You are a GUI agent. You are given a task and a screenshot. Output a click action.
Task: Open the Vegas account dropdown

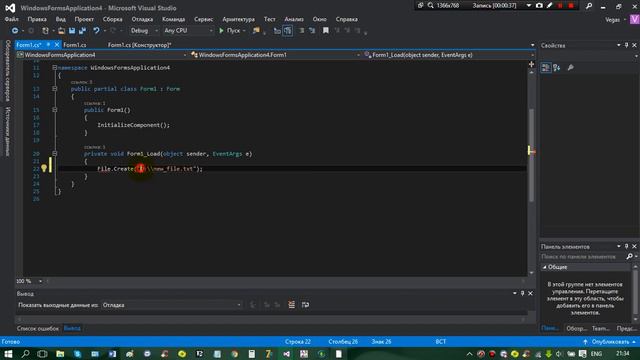tap(616, 20)
